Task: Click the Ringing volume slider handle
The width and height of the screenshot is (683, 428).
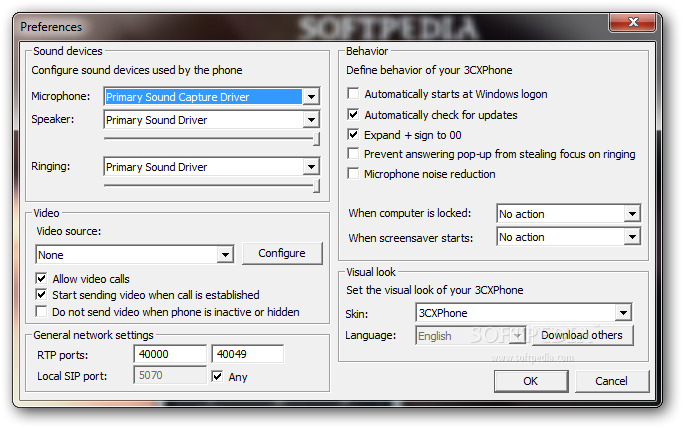Action: [317, 186]
